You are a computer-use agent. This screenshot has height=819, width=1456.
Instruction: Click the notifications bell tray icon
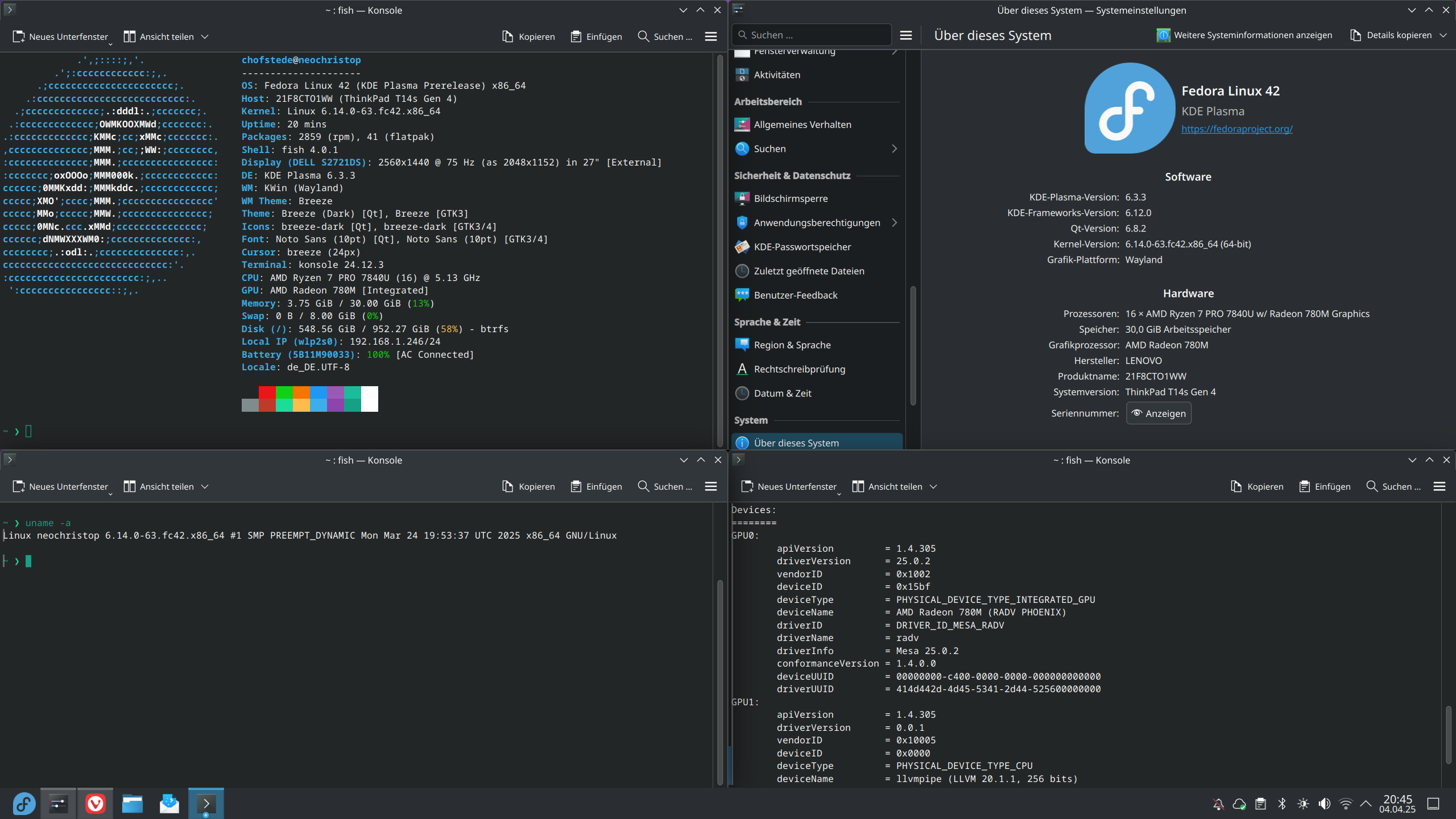click(1218, 804)
